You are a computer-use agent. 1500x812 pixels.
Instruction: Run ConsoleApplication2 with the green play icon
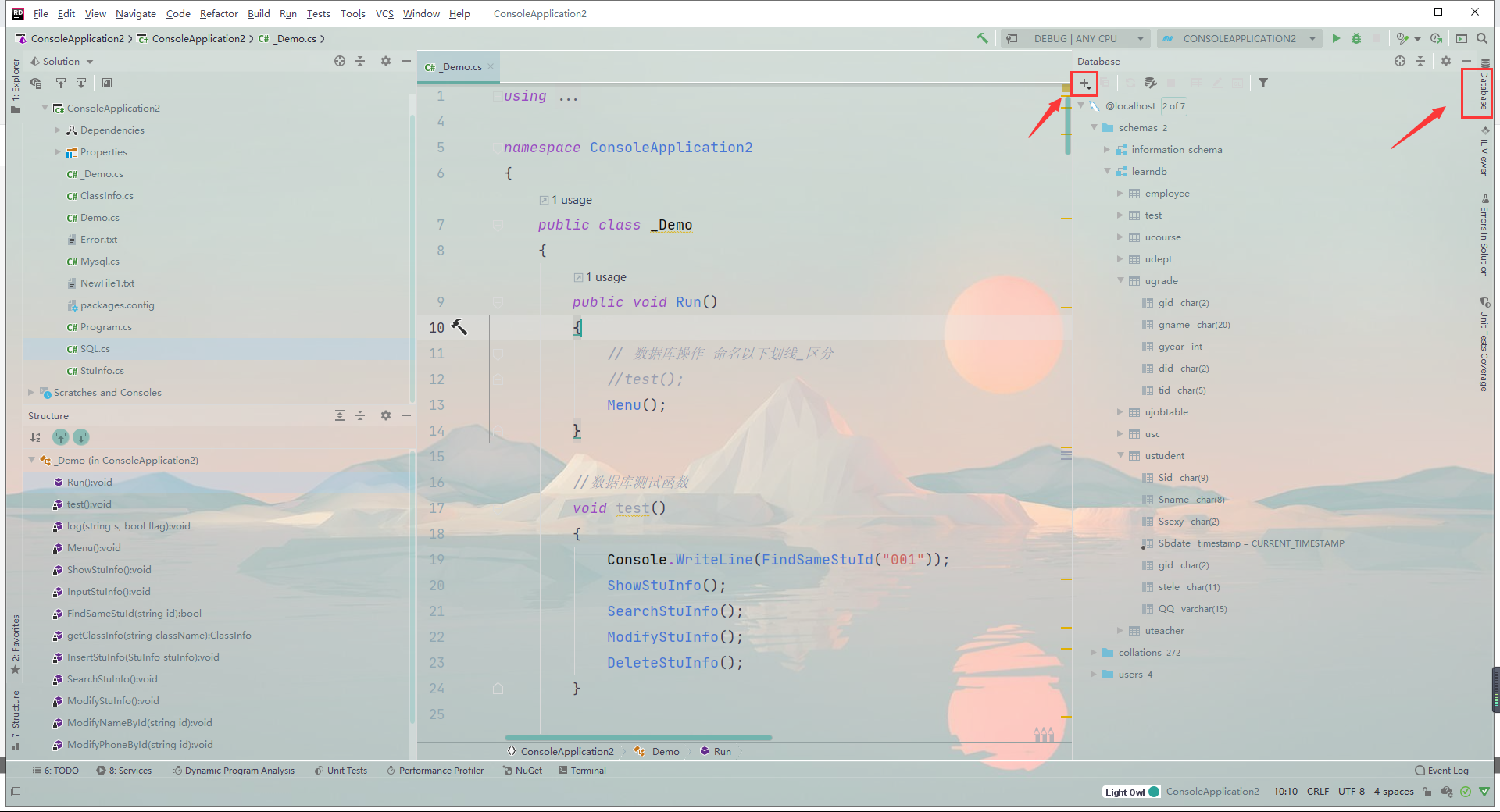[1336, 38]
